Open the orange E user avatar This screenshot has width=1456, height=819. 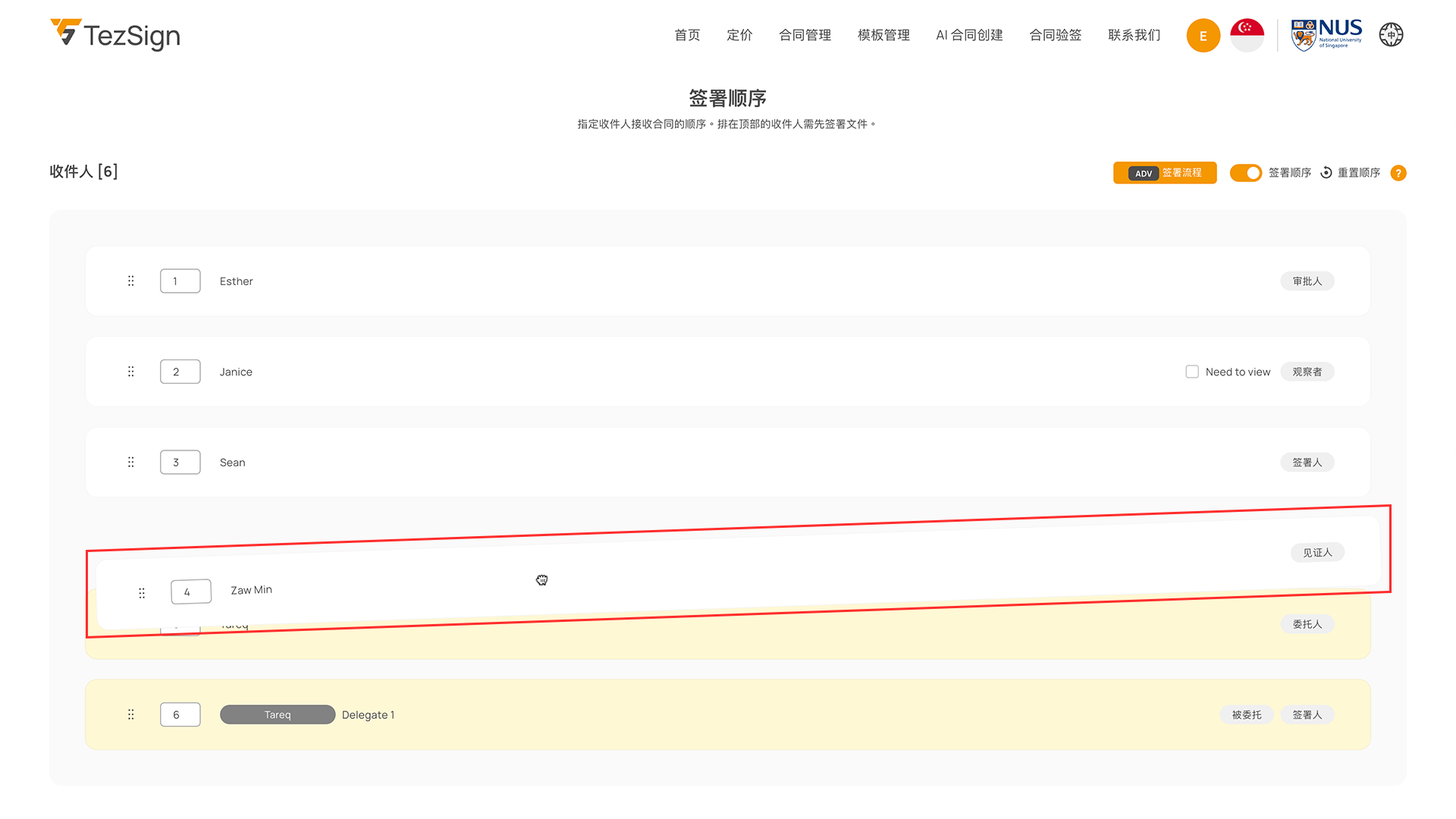(1203, 36)
